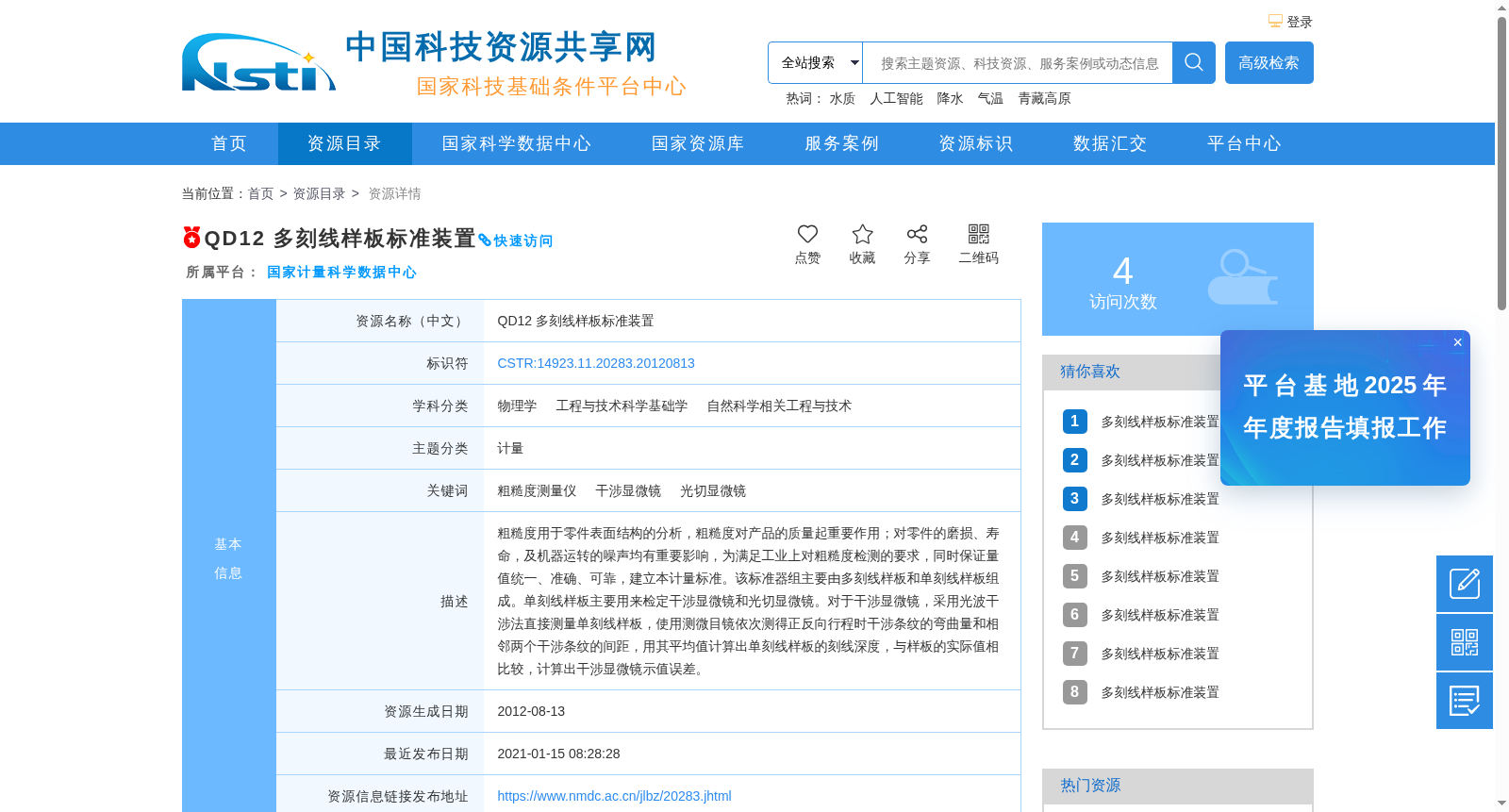The image size is (1509, 812).
Task: Click the heart like icon
Action: (807, 234)
